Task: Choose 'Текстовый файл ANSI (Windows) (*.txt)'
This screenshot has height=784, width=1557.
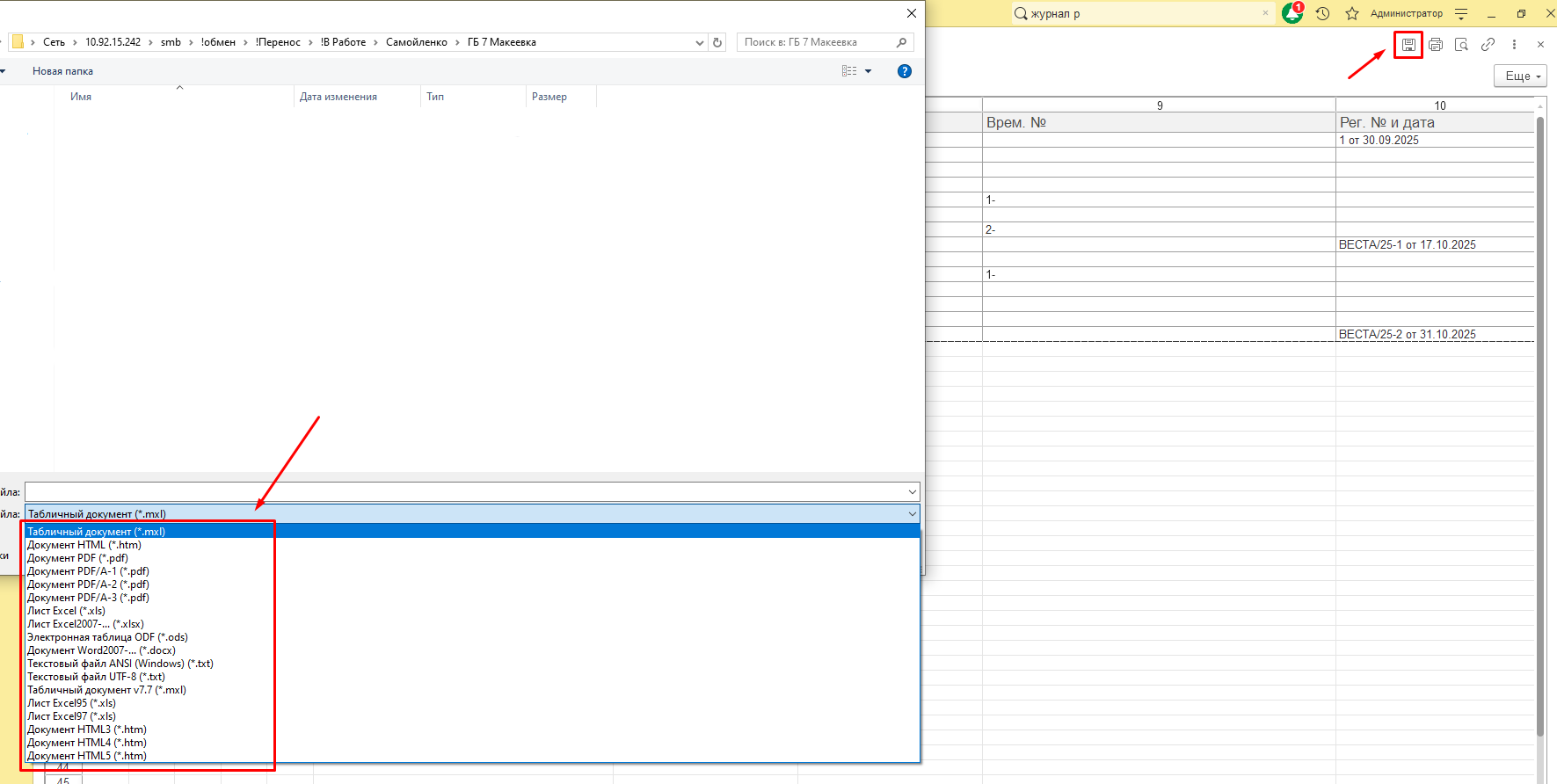Action: click(472, 664)
